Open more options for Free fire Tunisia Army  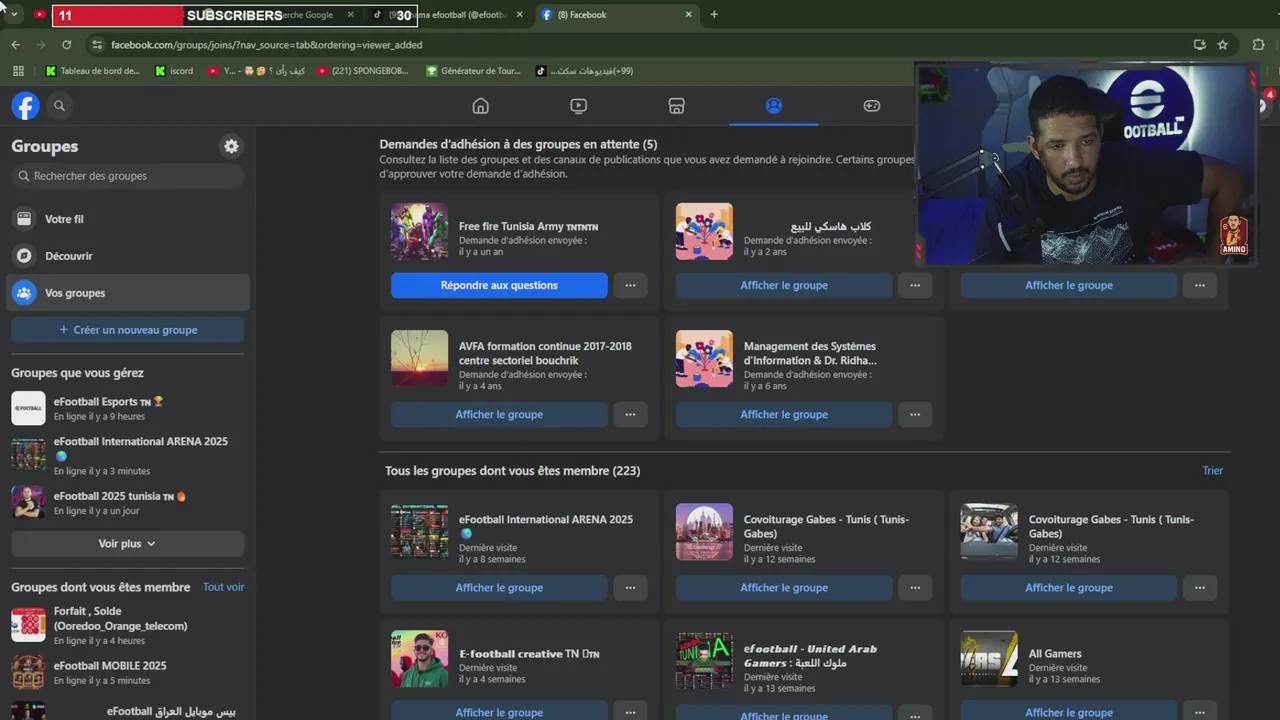[630, 285]
